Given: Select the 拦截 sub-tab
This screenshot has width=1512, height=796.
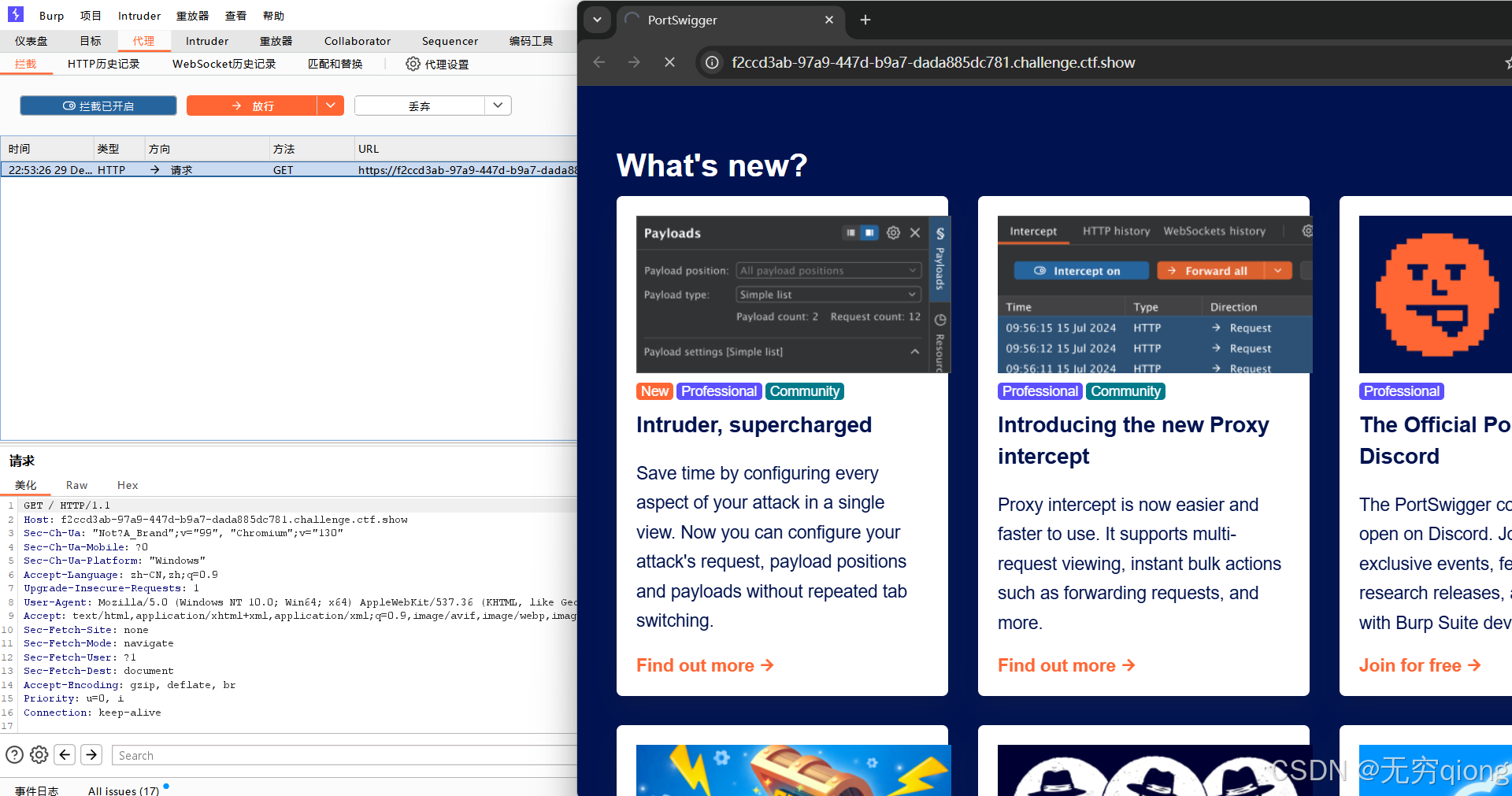Looking at the screenshot, I should point(26,64).
